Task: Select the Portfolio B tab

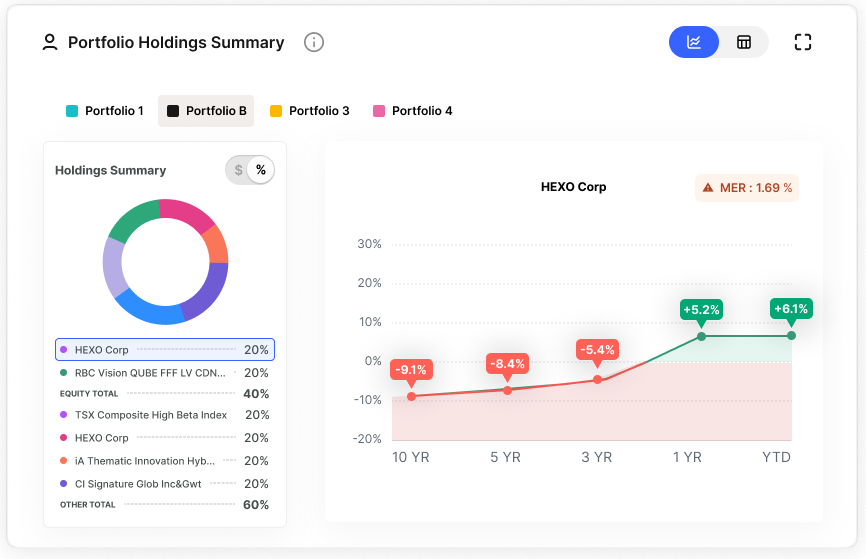Action: [x=206, y=111]
